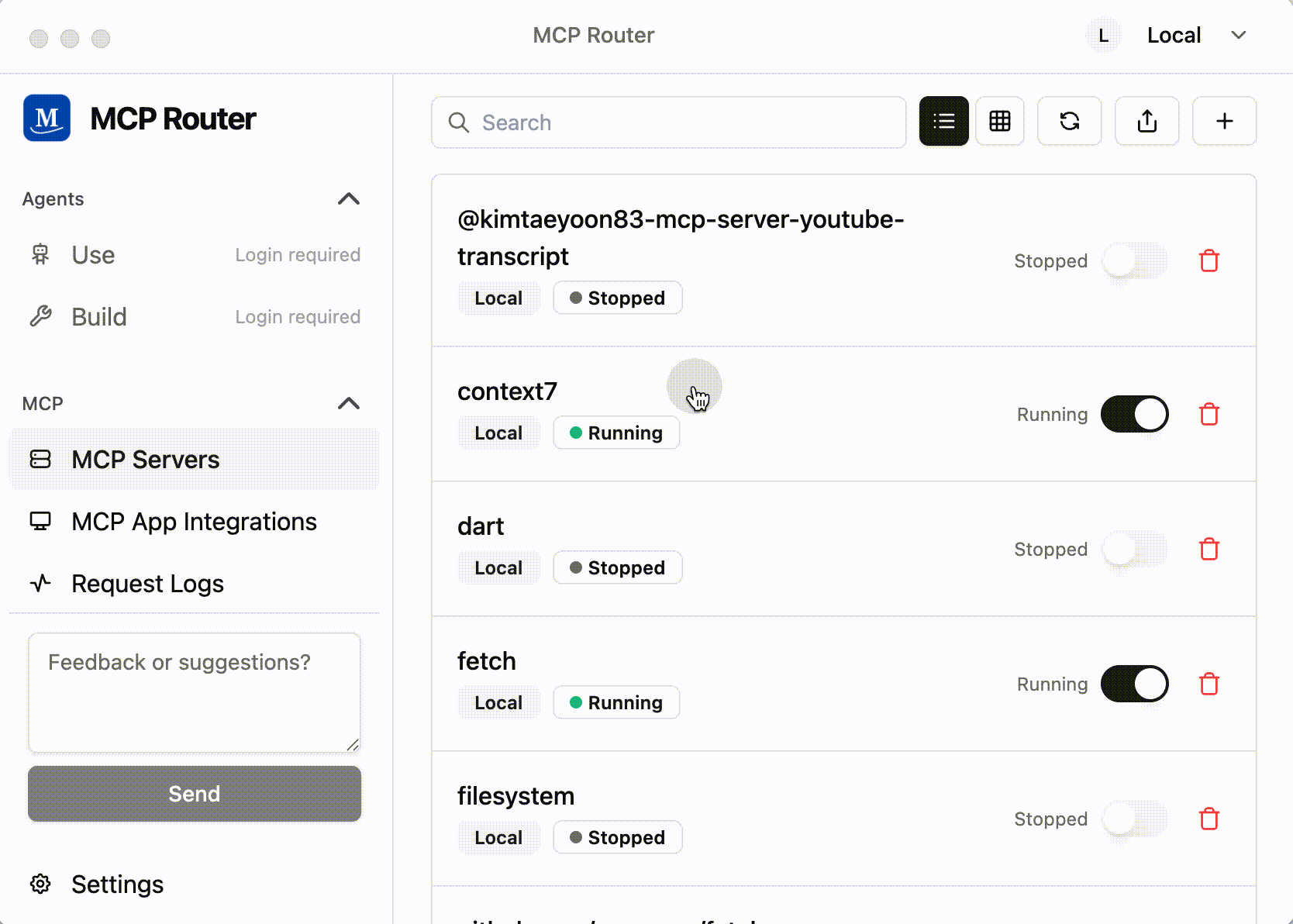Screen dimensions: 1293x924
Task: Go to Request Logs
Action: point(147,584)
